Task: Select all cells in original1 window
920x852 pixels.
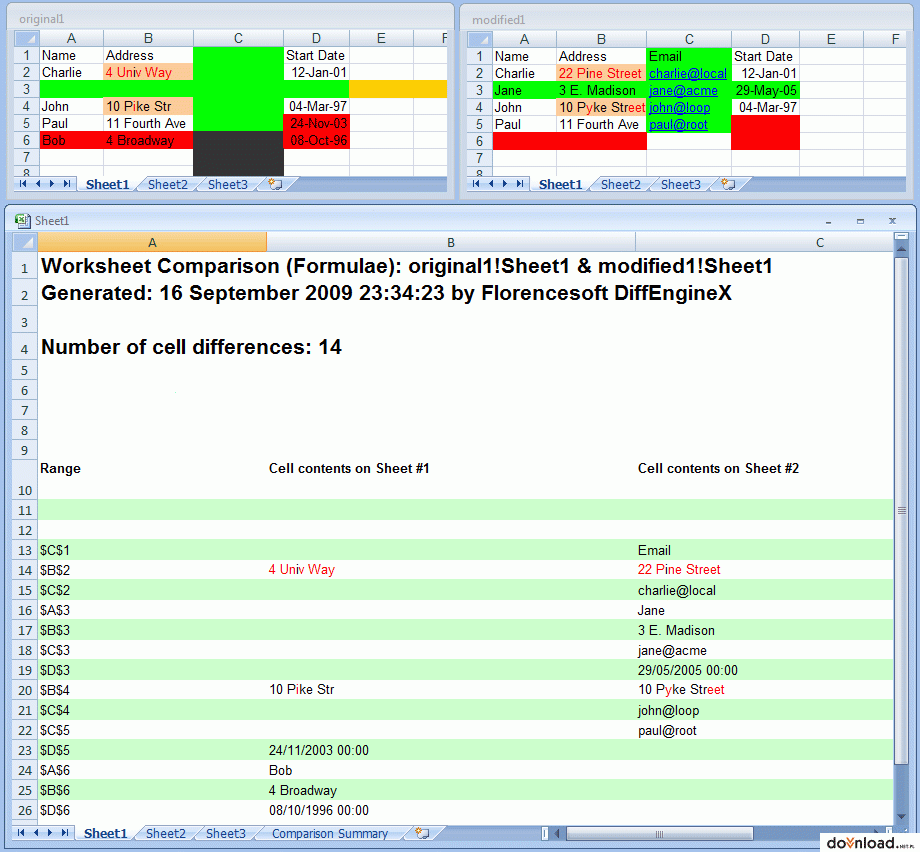Action: tap(26, 39)
